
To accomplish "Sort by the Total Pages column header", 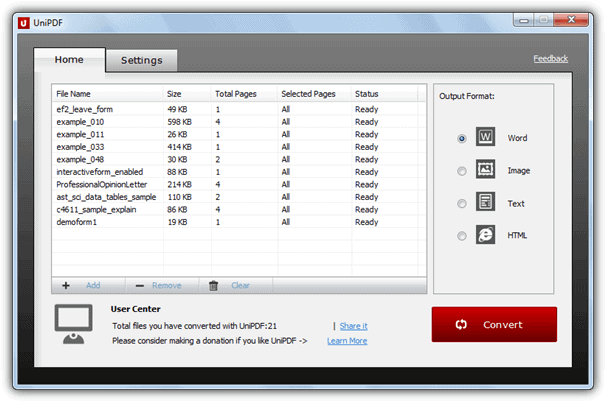I will [x=244, y=94].
